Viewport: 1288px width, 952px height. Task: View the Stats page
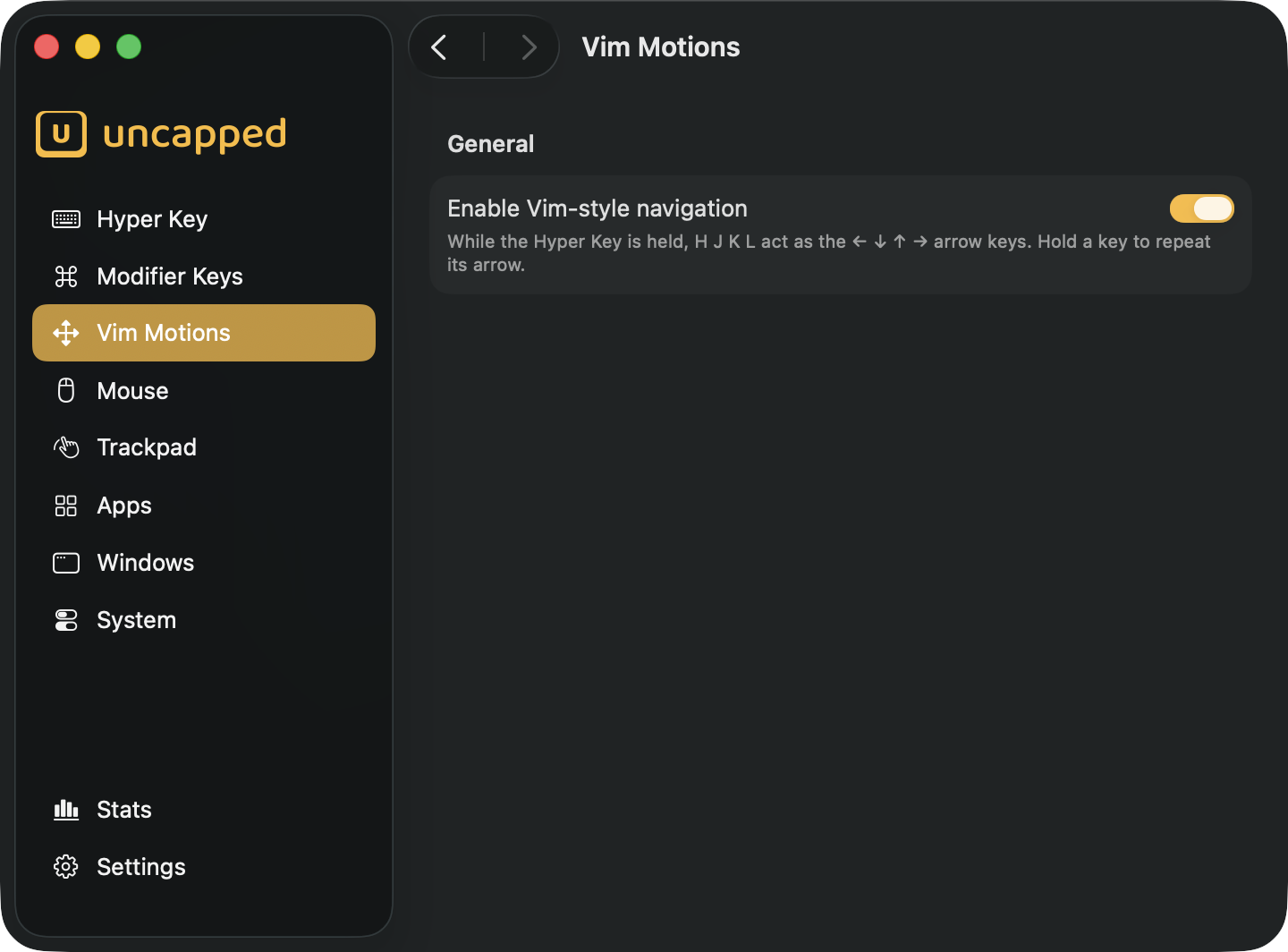[x=204, y=810]
